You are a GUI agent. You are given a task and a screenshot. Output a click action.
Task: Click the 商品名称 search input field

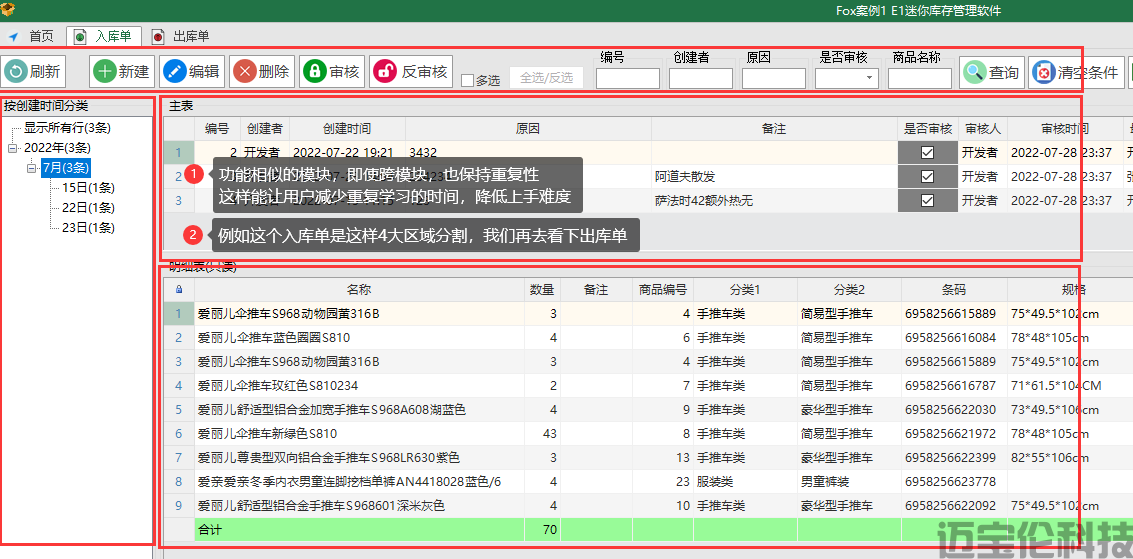click(919, 78)
